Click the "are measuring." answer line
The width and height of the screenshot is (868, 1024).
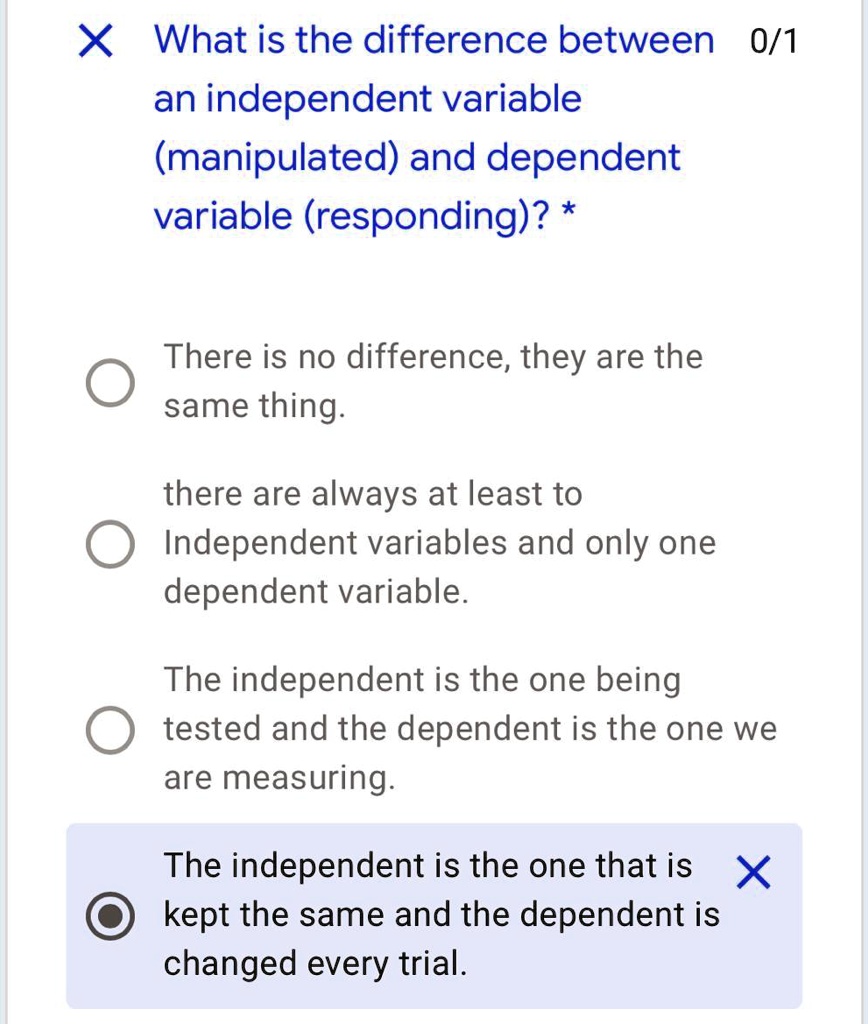pos(279,778)
